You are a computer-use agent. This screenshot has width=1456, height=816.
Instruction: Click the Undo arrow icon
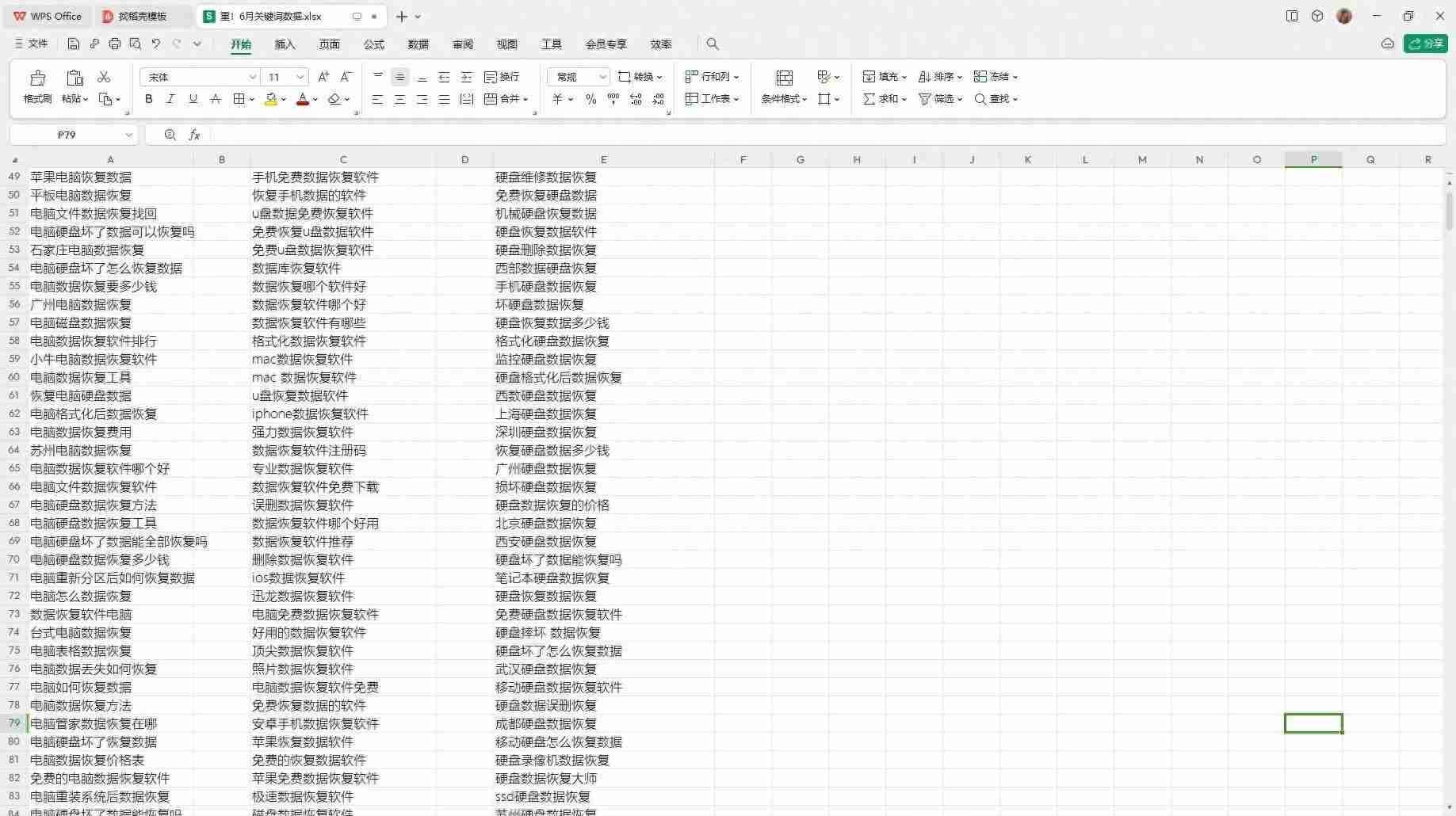(x=156, y=44)
